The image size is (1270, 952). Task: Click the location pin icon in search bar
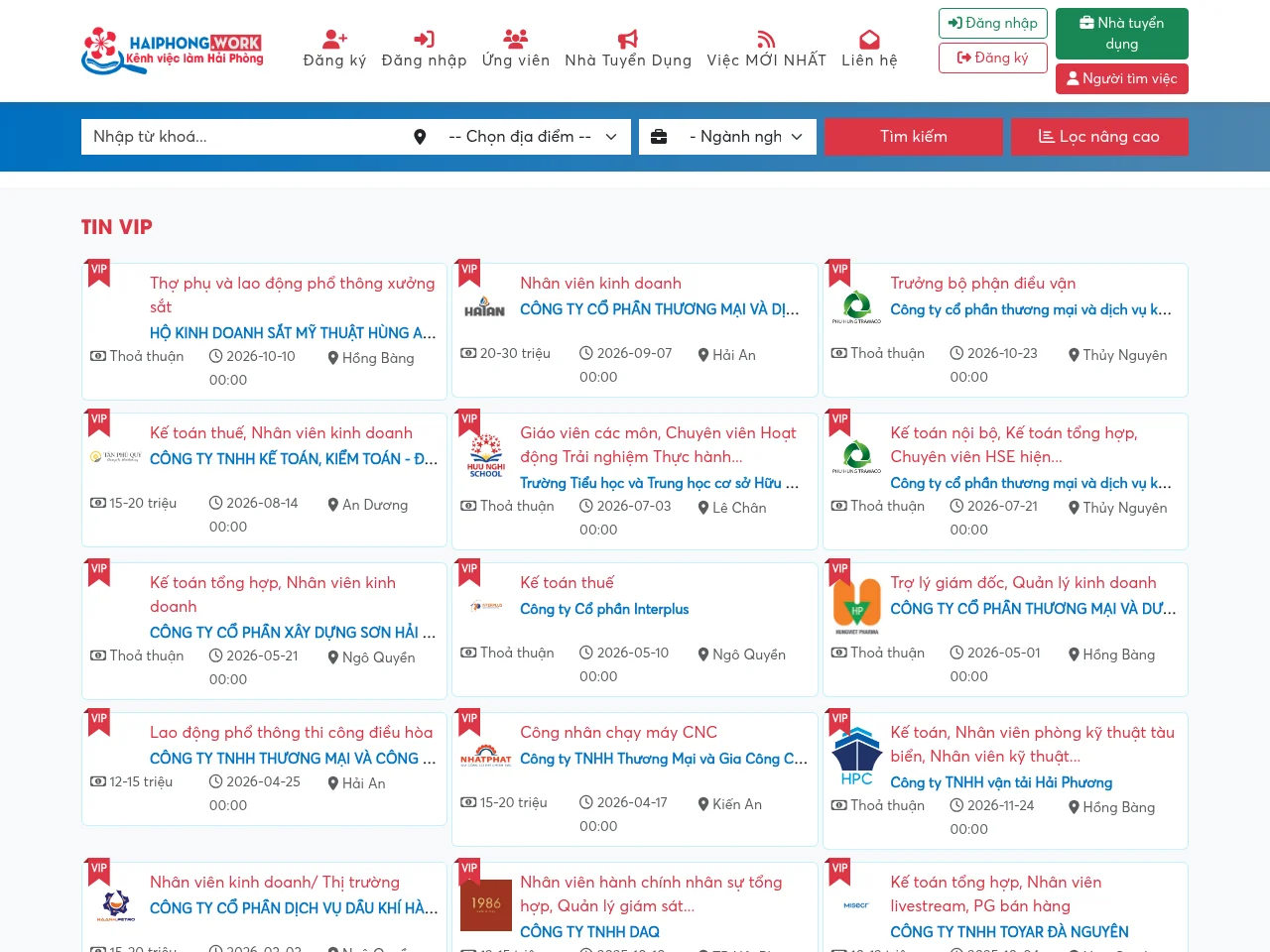pyautogui.click(x=420, y=137)
